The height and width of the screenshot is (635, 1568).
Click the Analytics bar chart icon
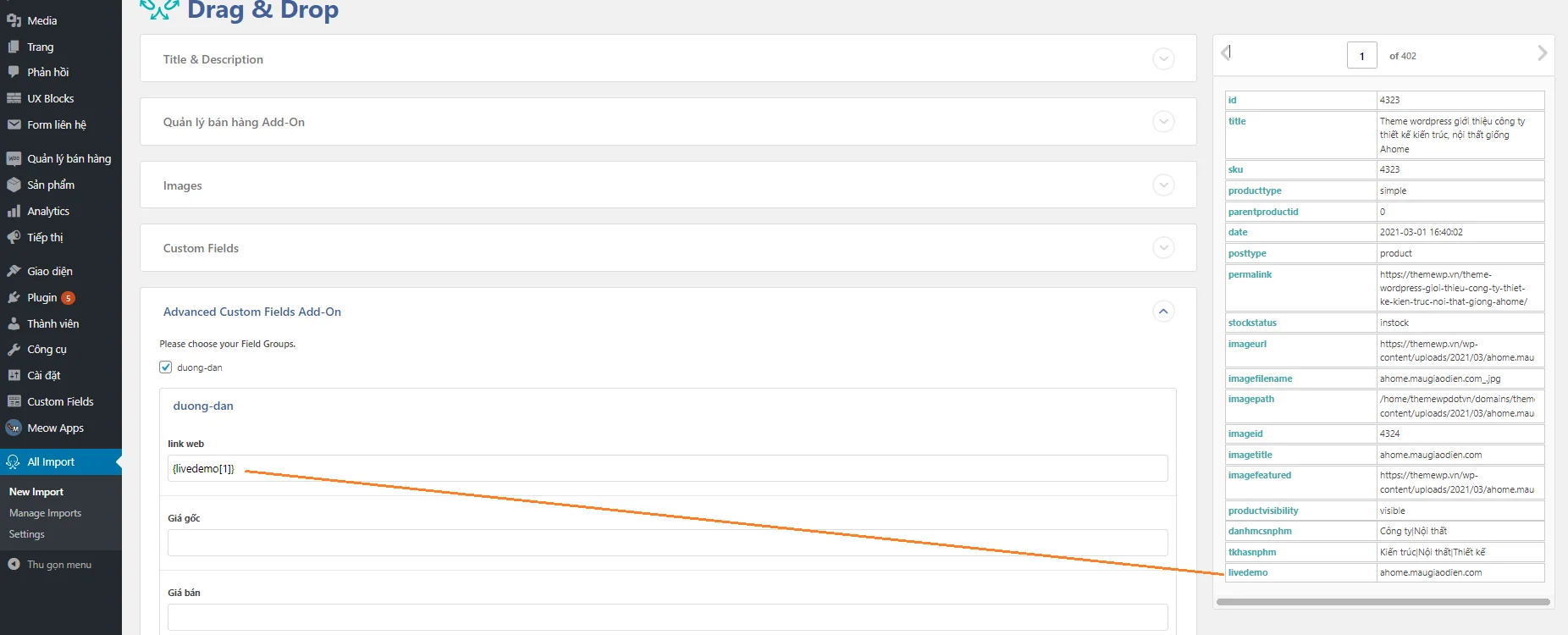click(14, 211)
